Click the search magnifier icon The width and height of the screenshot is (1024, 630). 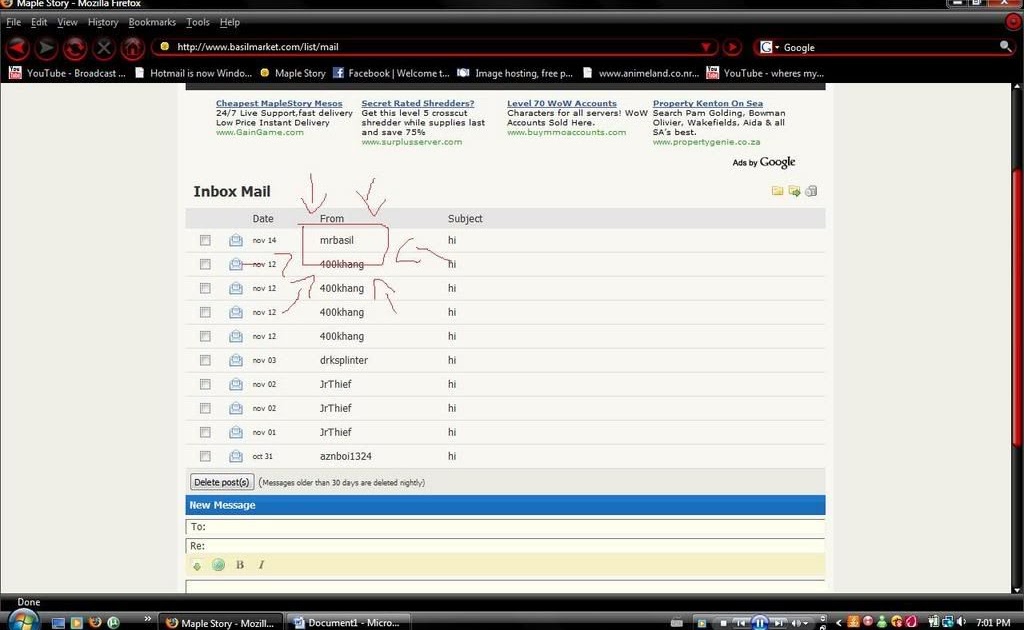tap(1005, 46)
